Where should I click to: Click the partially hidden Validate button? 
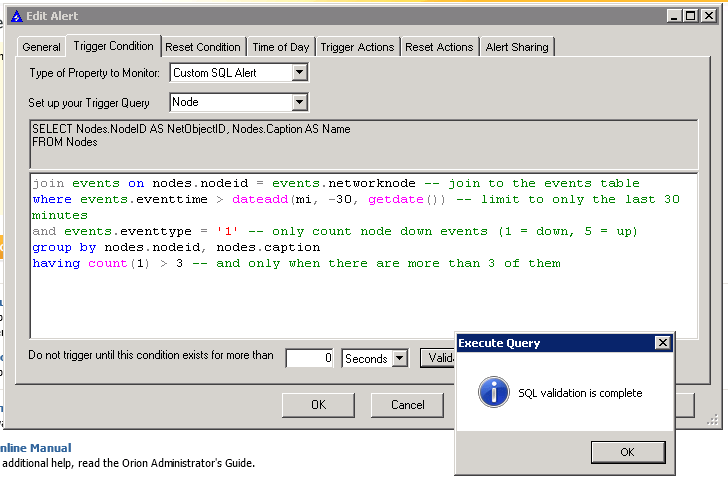437,358
